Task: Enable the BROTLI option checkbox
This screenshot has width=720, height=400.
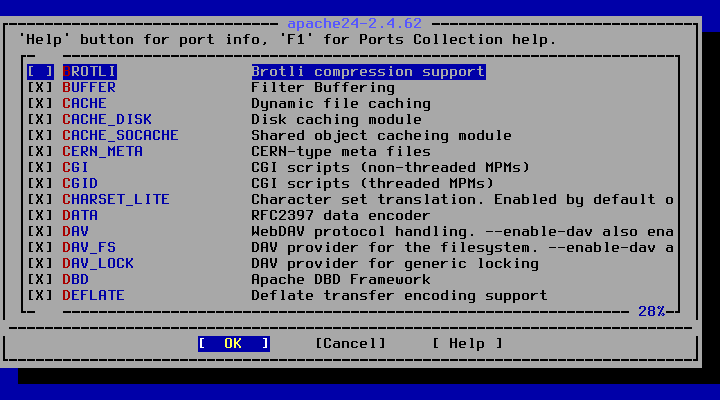Action: [40, 72]
